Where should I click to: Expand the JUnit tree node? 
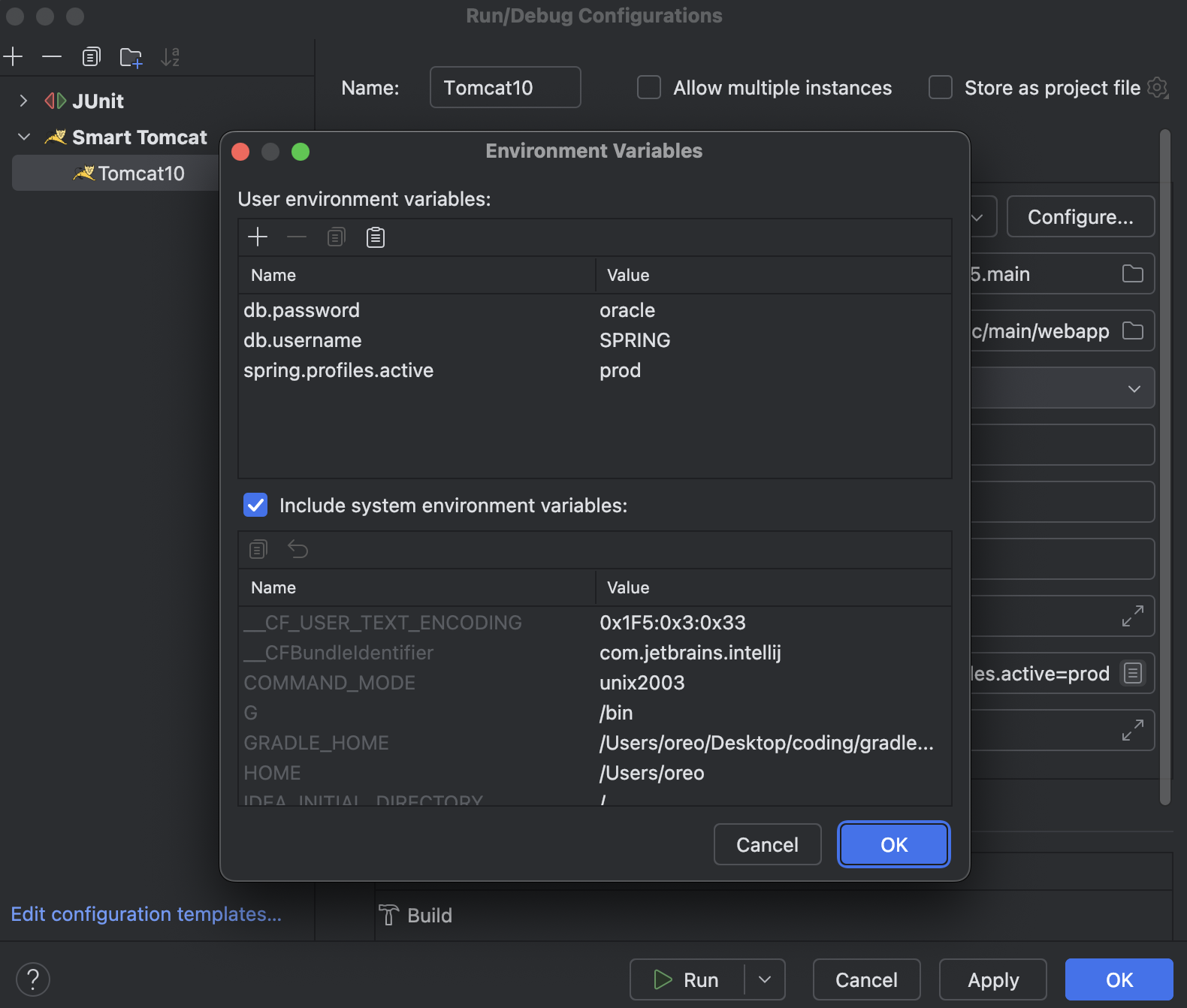click(23, 101)
